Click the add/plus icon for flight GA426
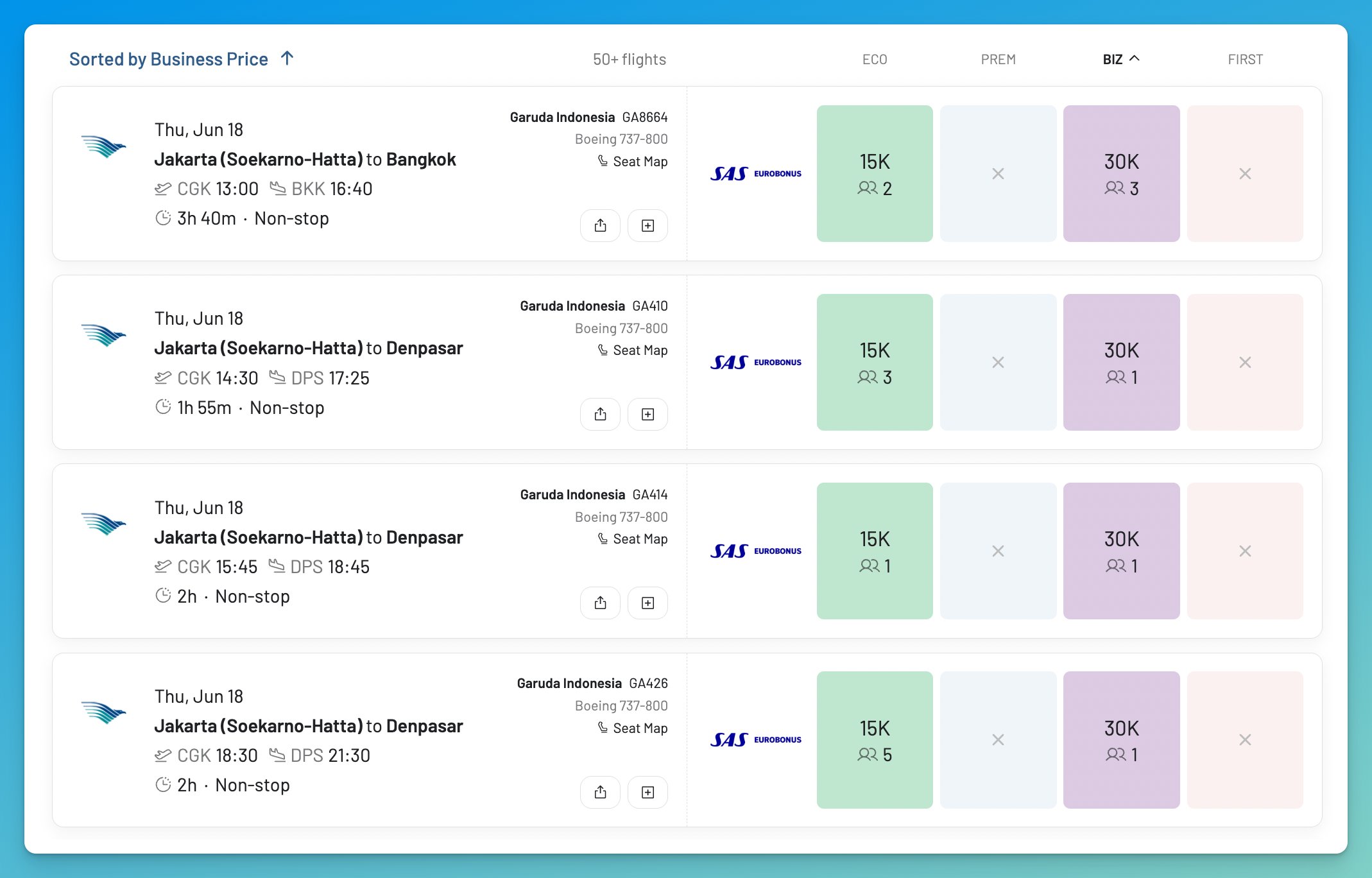 coord(647,792)
